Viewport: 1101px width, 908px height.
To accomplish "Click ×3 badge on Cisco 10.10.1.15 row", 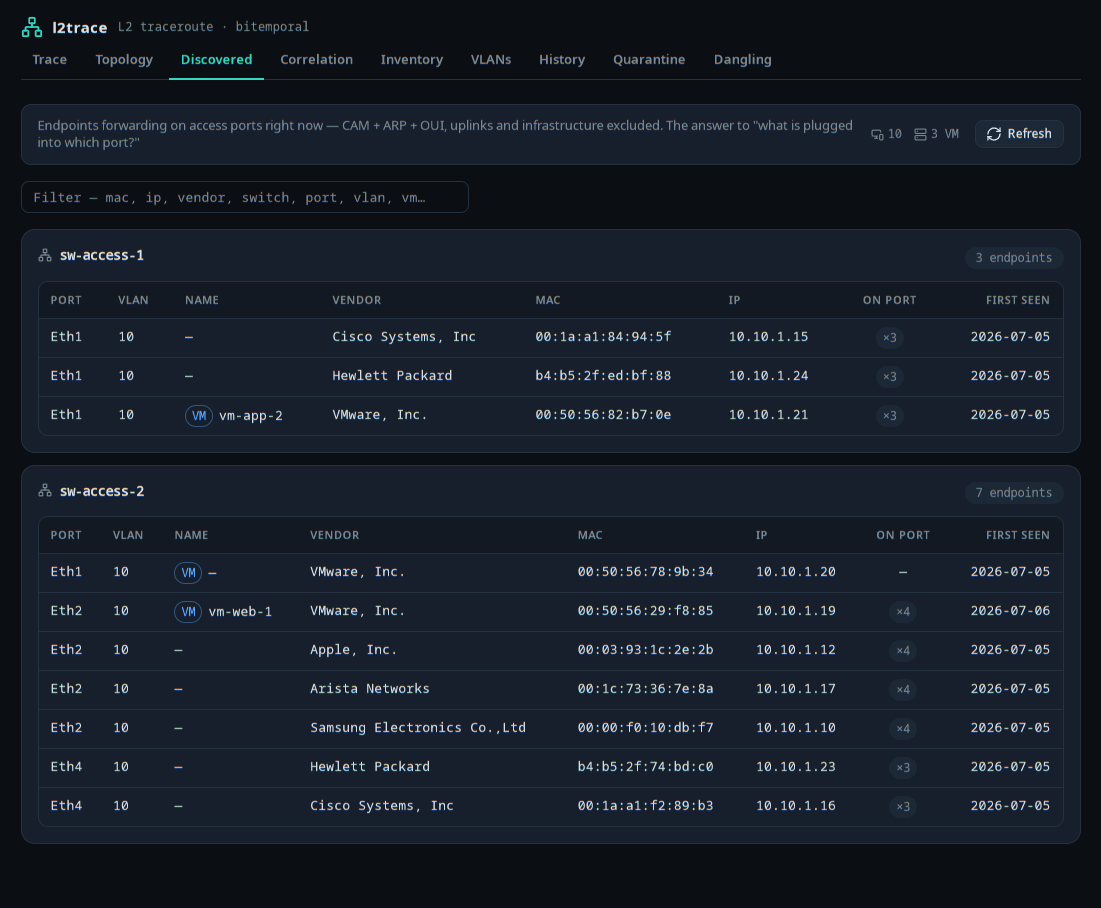I will point(890,338).
